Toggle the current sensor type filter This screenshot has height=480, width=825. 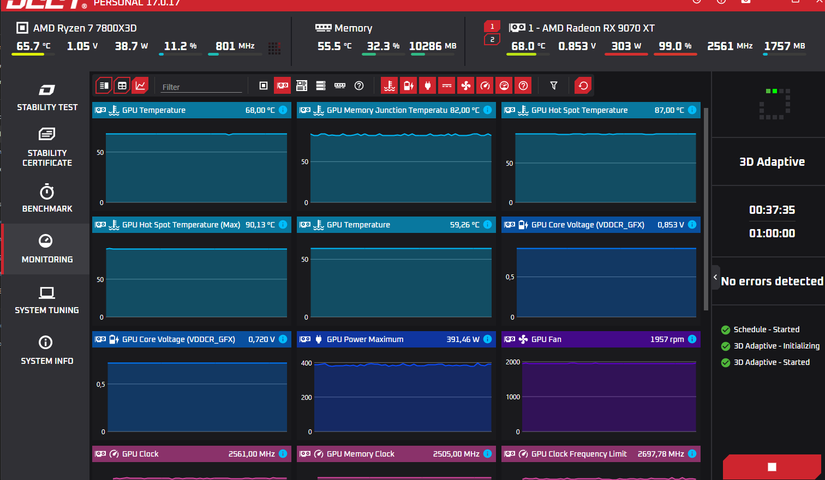tap(447, 86)
